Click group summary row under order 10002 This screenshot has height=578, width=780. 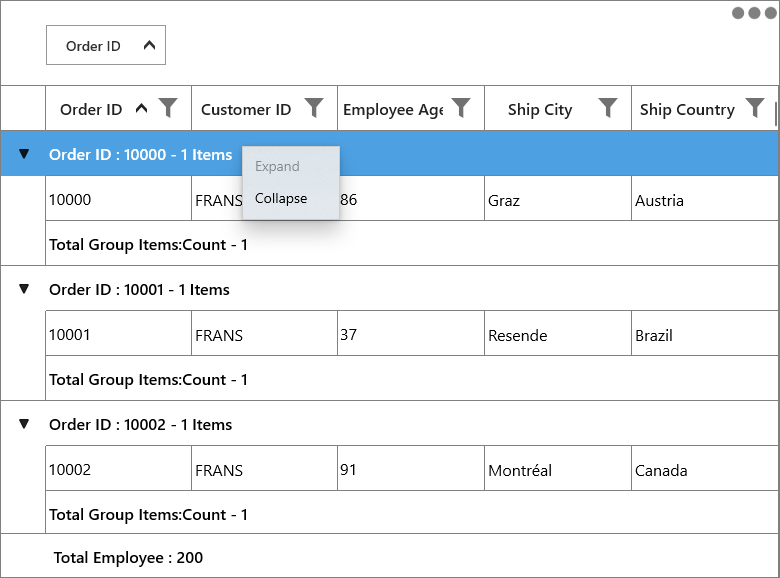pos(412,512)
